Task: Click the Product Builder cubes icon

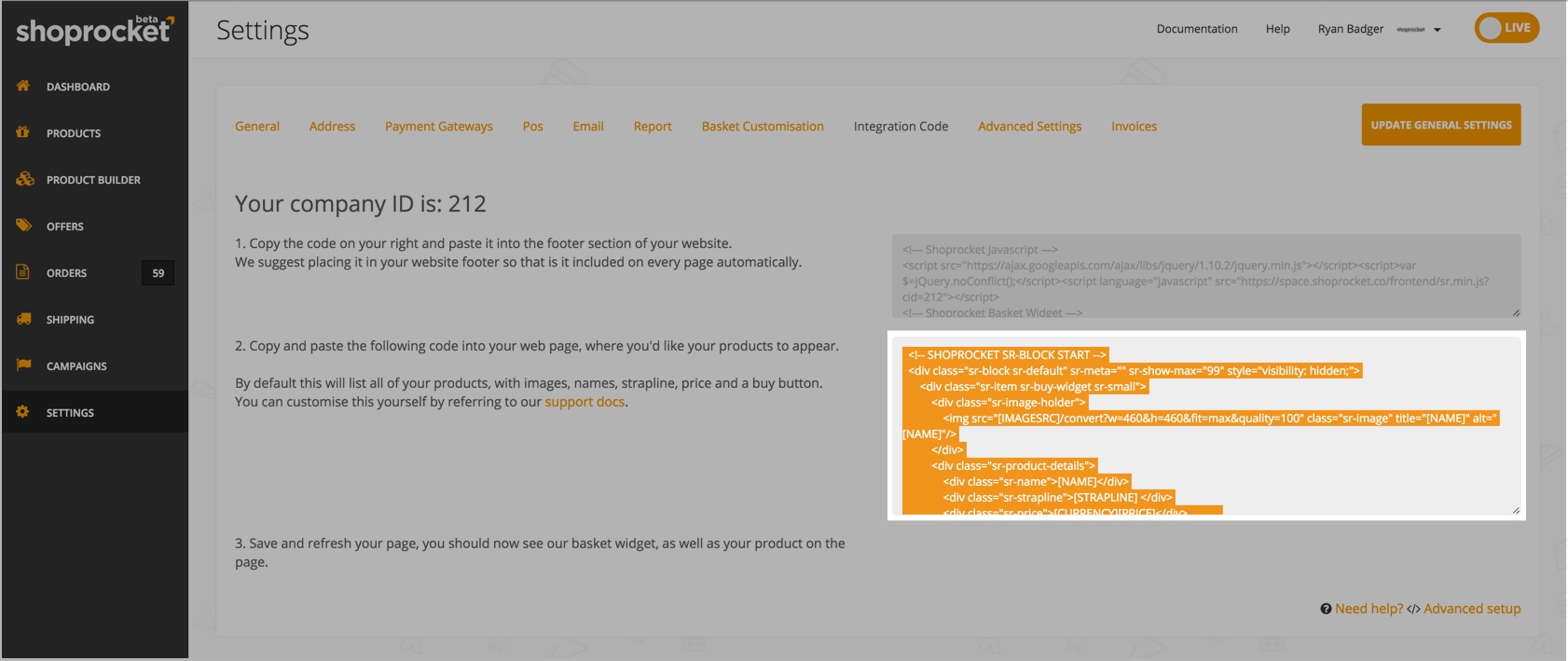Action: click(25, 179)
